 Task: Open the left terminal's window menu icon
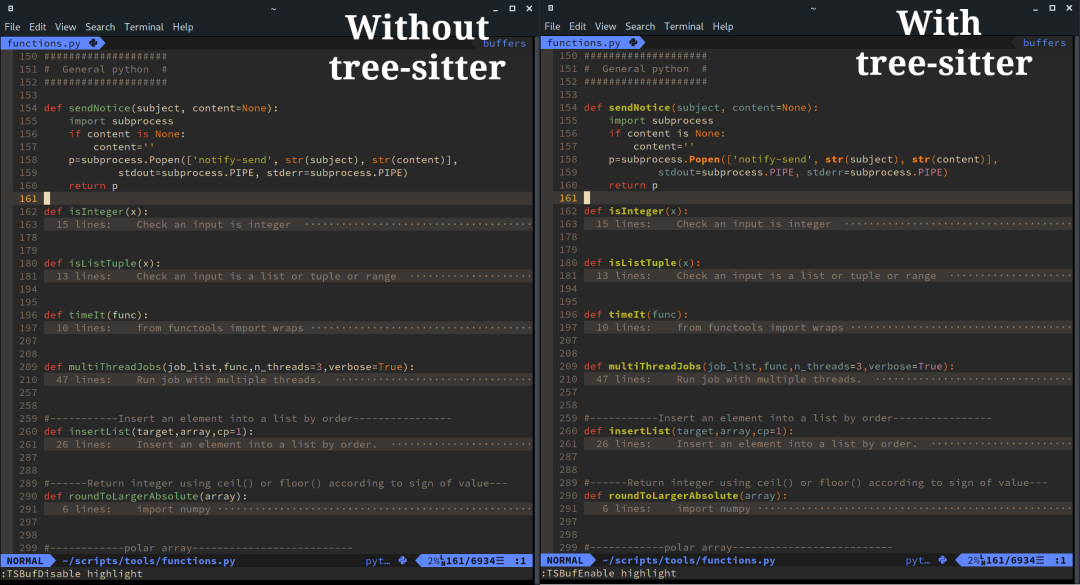click(10, 8)
